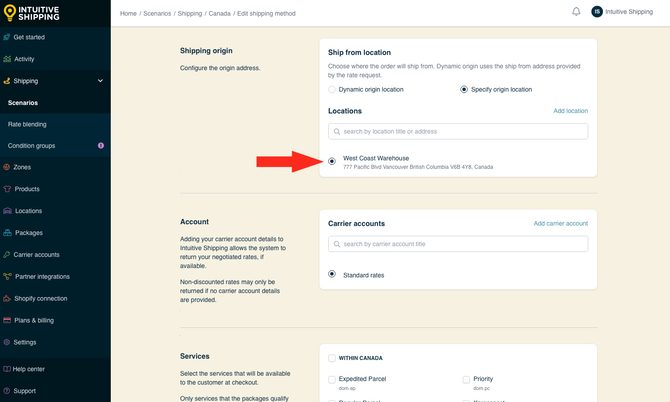Click the Activity chart icon
Image resolution: width=670 pixels, height=402 pixels.
7,59
